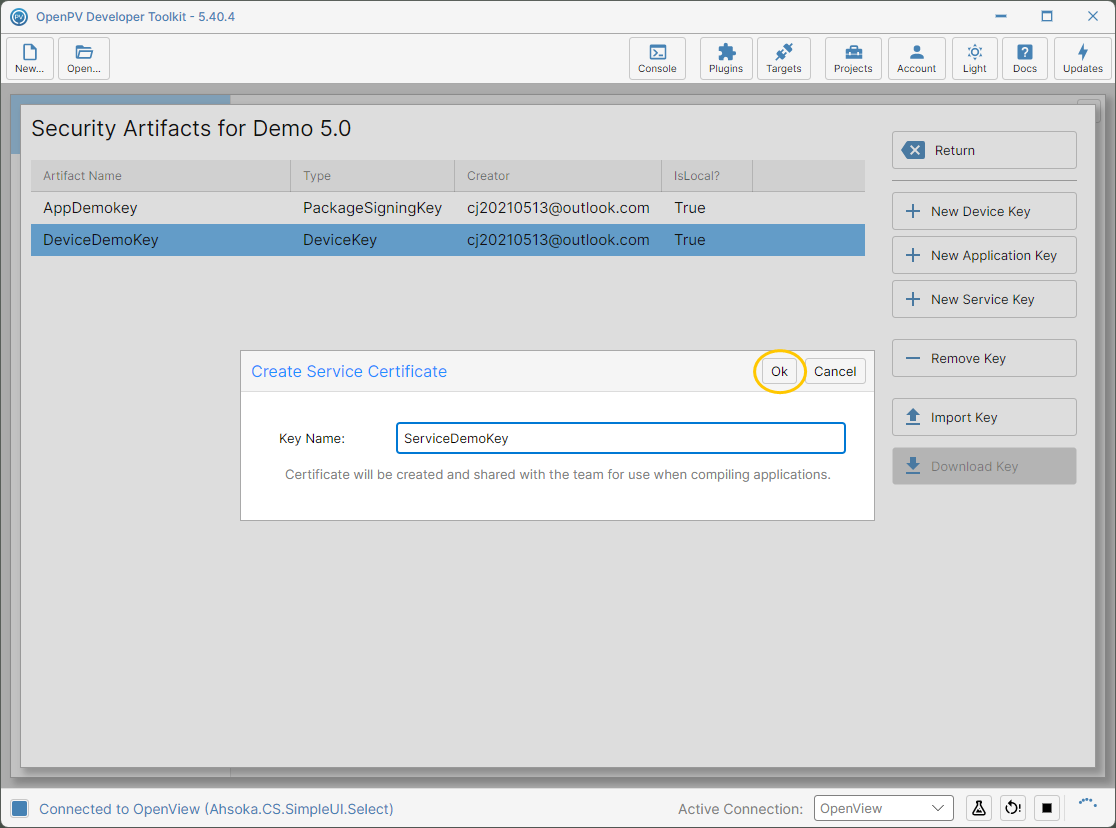
Task: Sort by Type column header
Action: tap(372, 176)
